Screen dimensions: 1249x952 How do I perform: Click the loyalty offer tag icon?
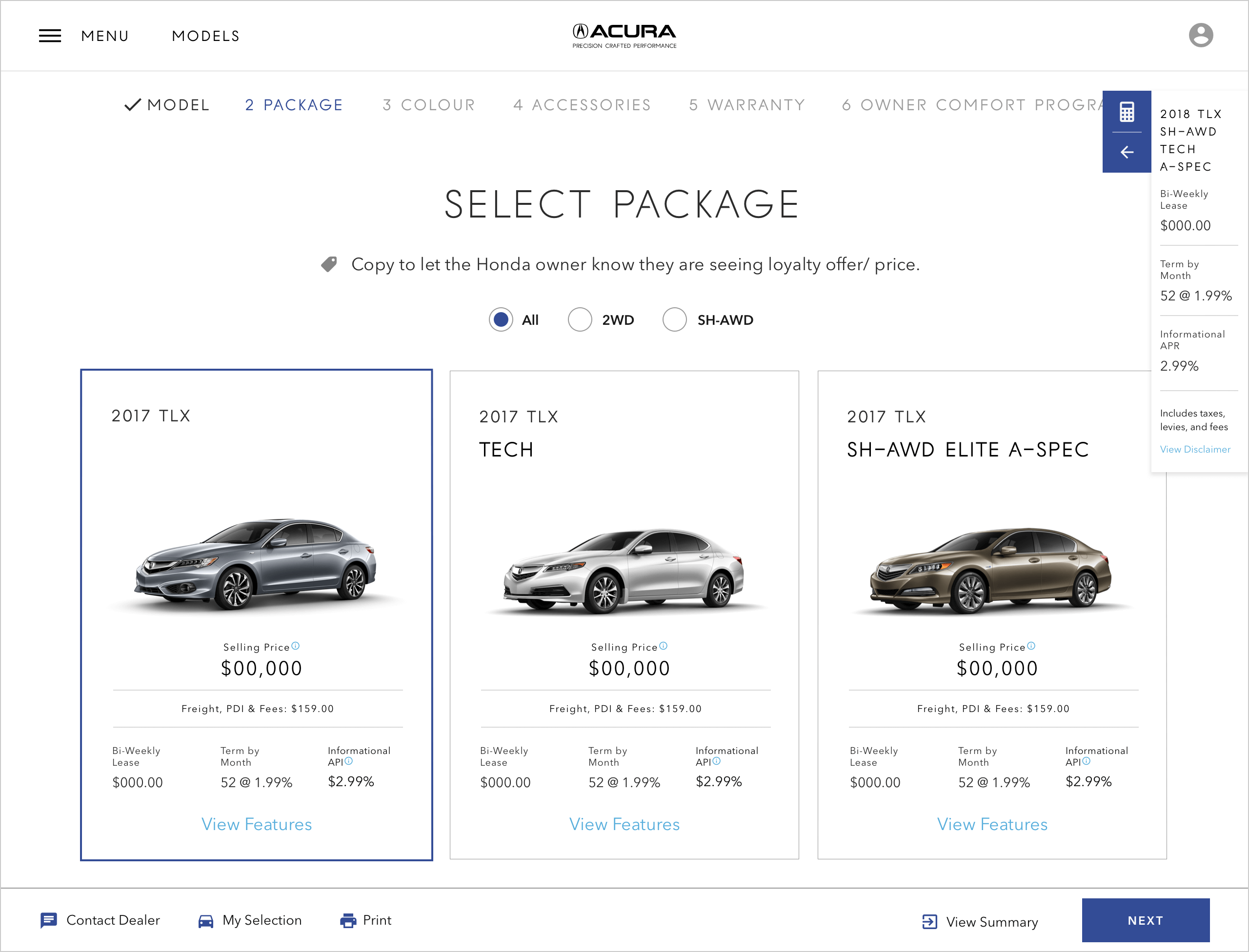[x=329, y=264]
